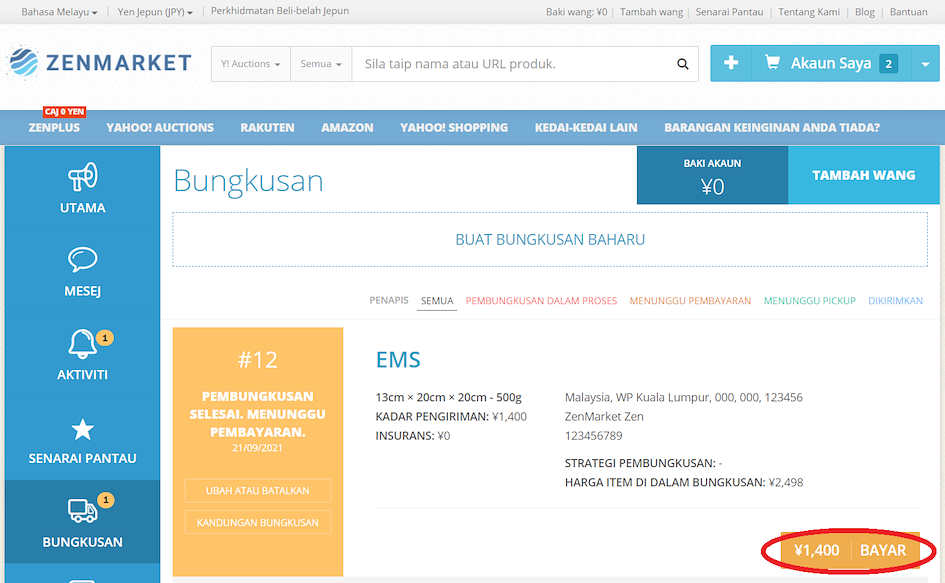Go to Rakuten navigation item
The width and height of the screenshot is (945, 583).
pos(268,128)
